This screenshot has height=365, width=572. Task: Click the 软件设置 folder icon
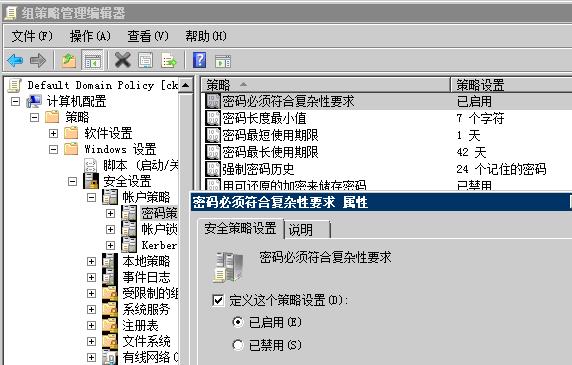point(71,133)
